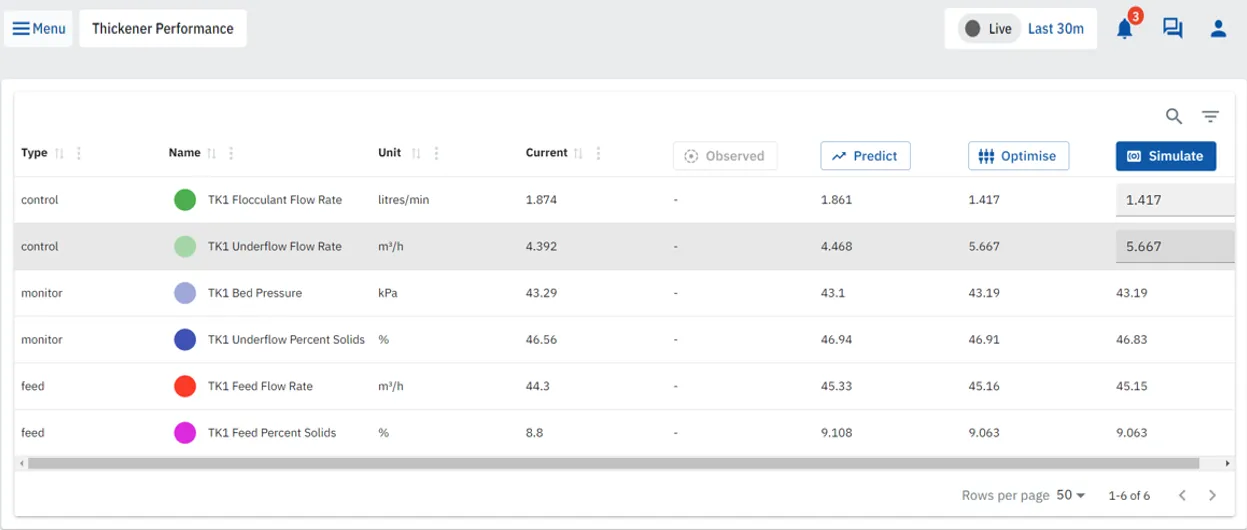Open the chat messages icon
Image resolution: width=1247 pixels, height=530 pixels.
click(x=1172, y=29)
